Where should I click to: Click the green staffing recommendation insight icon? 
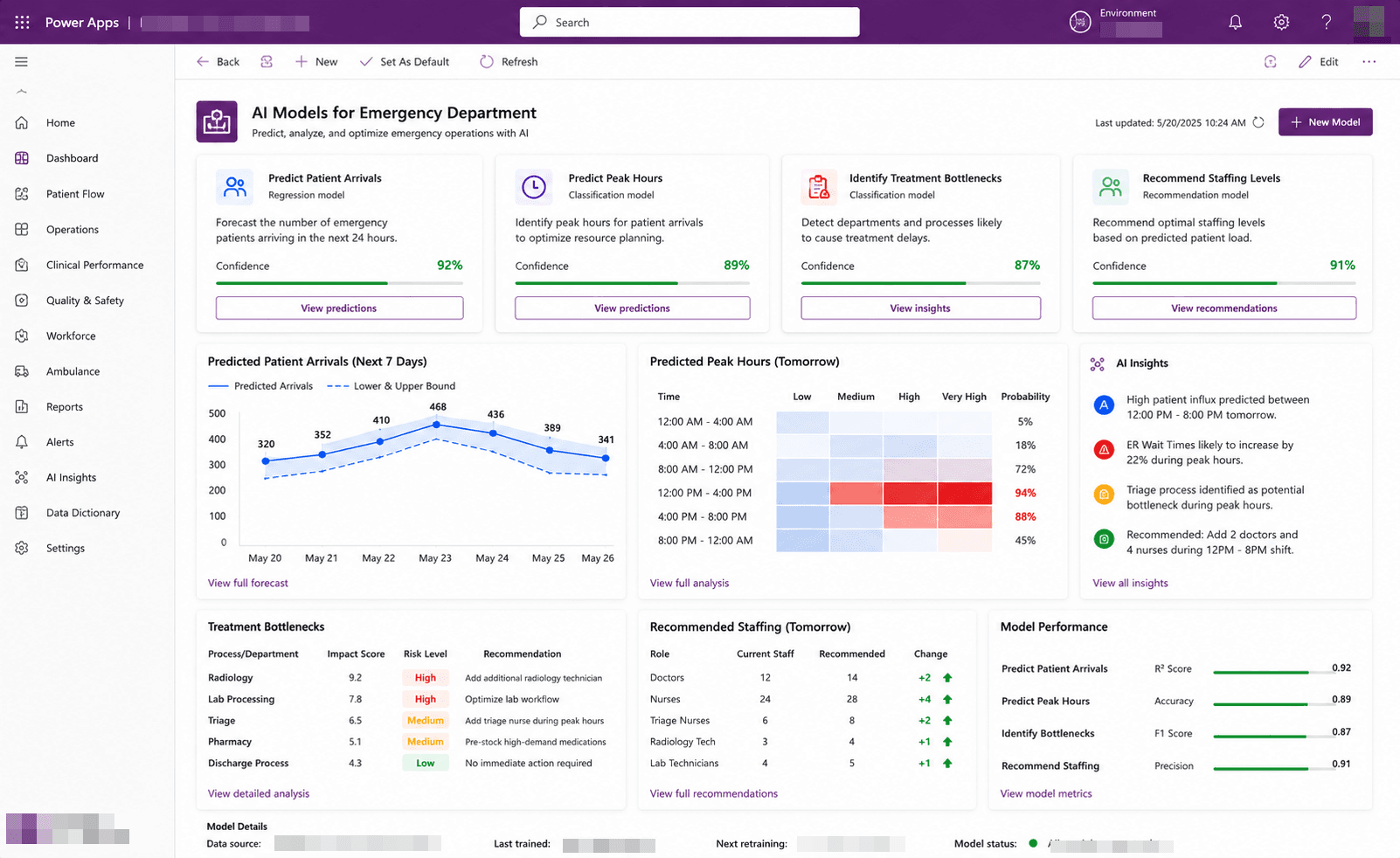coord(1104,539)
